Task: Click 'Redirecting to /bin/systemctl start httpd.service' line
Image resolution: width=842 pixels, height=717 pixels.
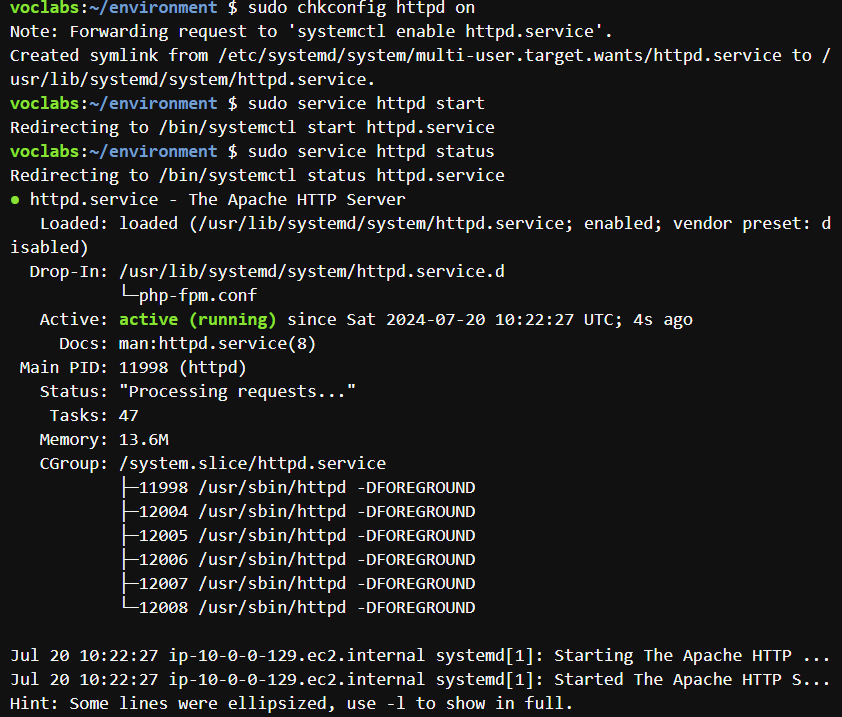Action: tap(252, 128)
